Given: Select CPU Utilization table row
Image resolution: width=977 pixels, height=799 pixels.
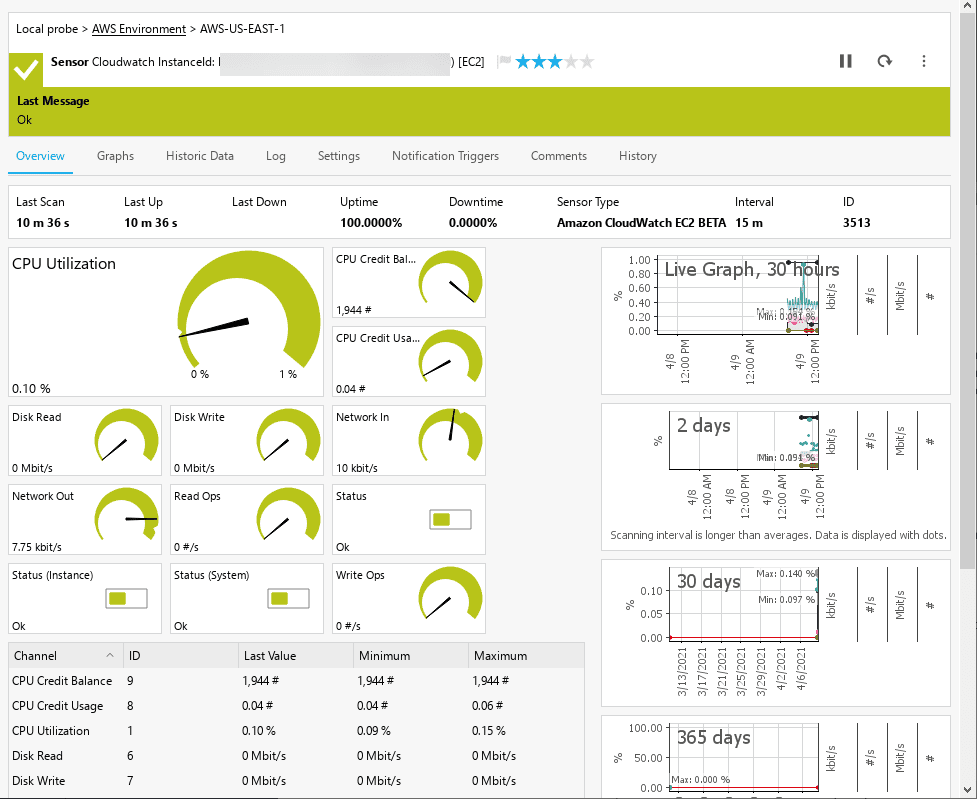Looking at the screenshot, I should click(x=297, y=730).
